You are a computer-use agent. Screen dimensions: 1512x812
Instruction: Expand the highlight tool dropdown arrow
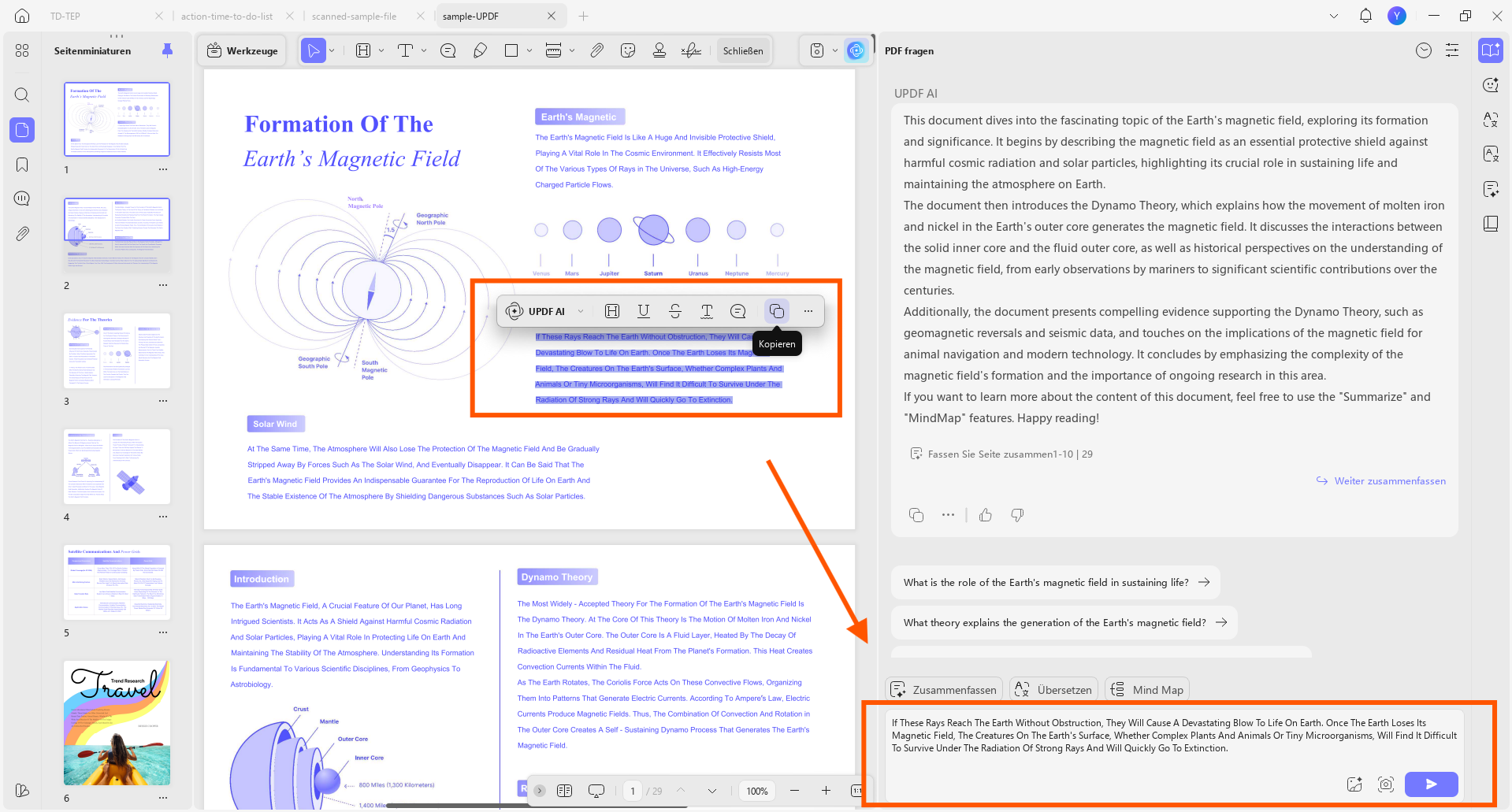click(381, 50)
